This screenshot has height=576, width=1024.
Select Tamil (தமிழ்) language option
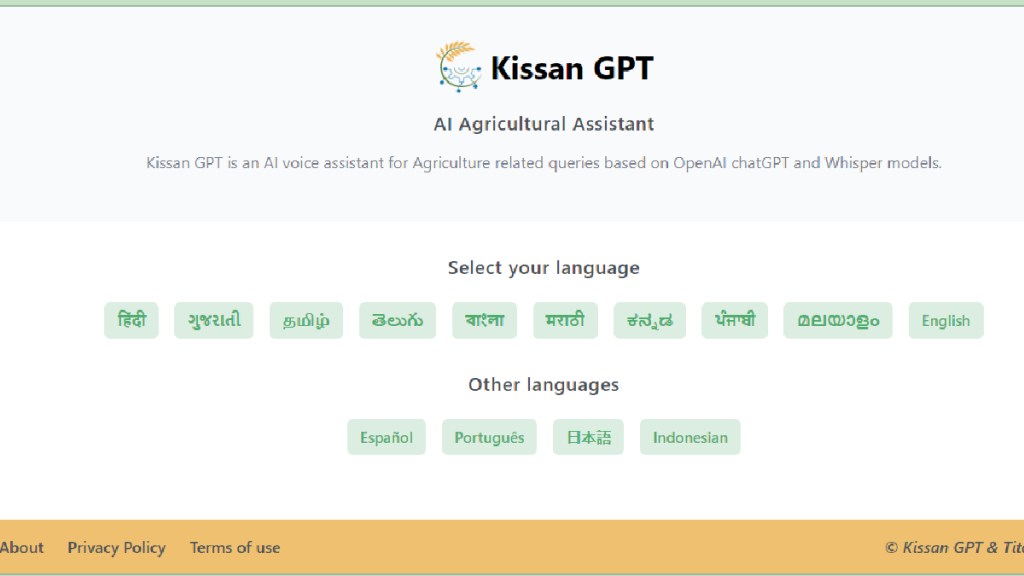point(306,321)
